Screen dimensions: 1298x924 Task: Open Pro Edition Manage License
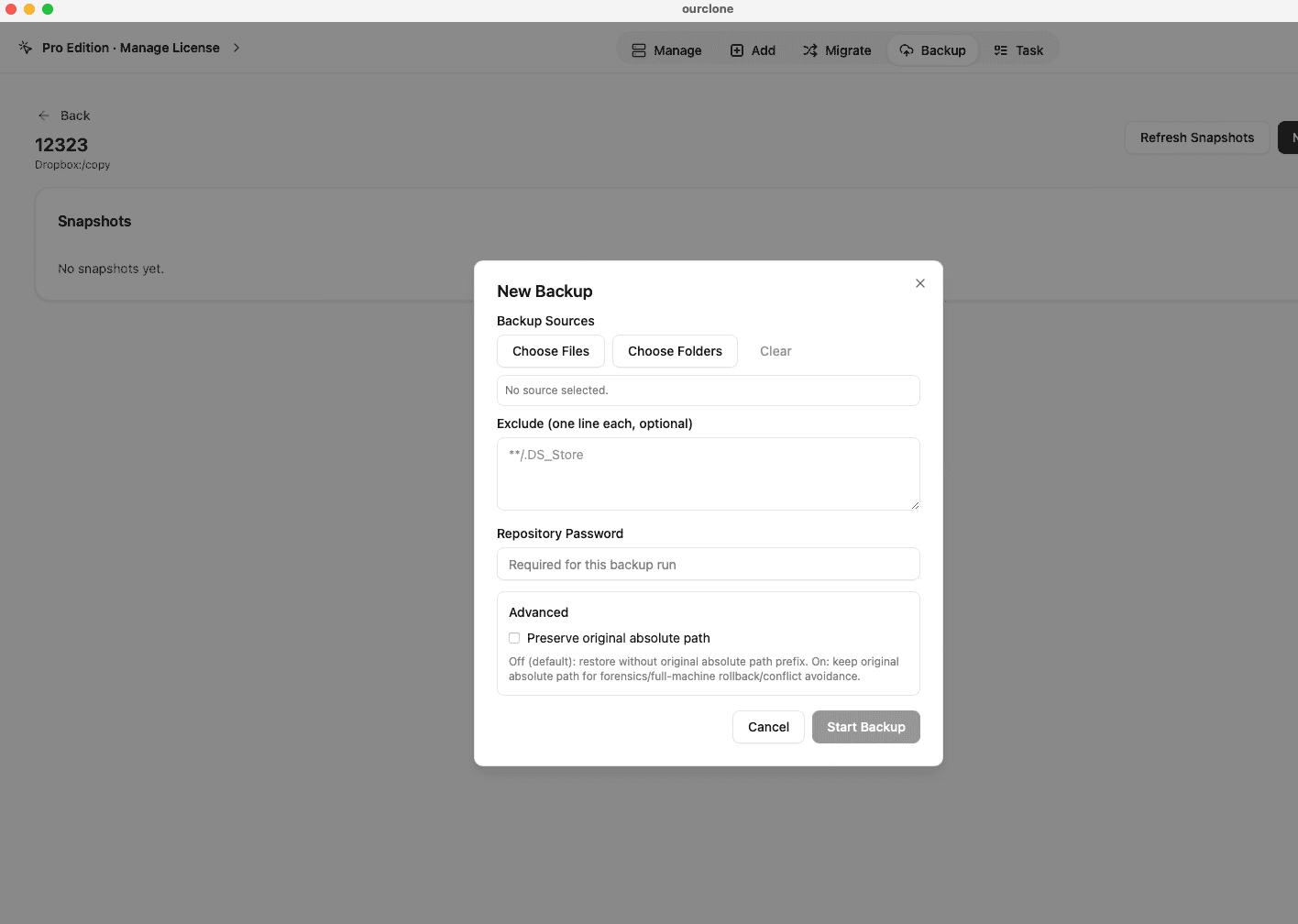[130, 47]
